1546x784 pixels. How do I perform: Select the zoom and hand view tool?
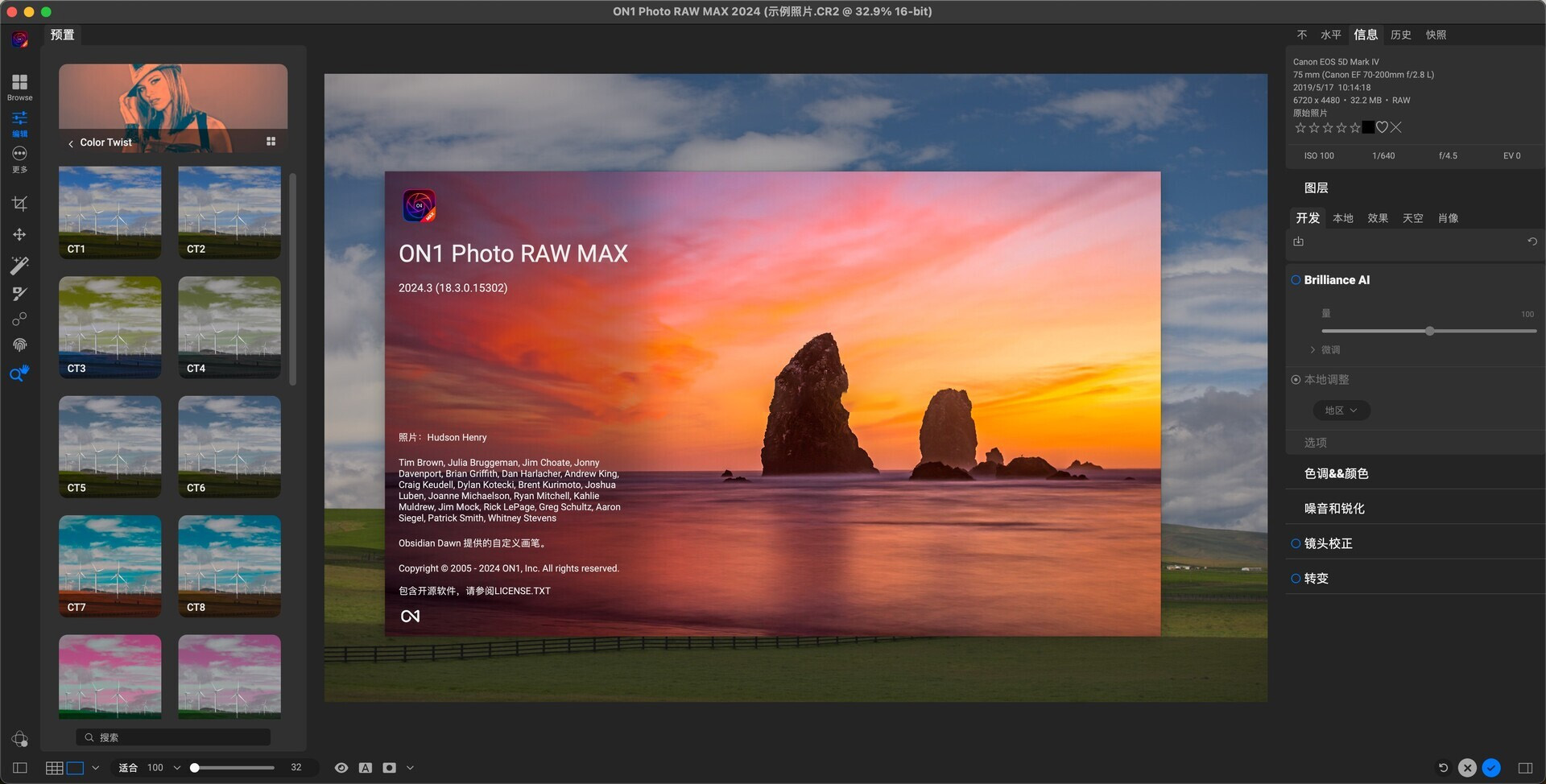click(19, 373)
